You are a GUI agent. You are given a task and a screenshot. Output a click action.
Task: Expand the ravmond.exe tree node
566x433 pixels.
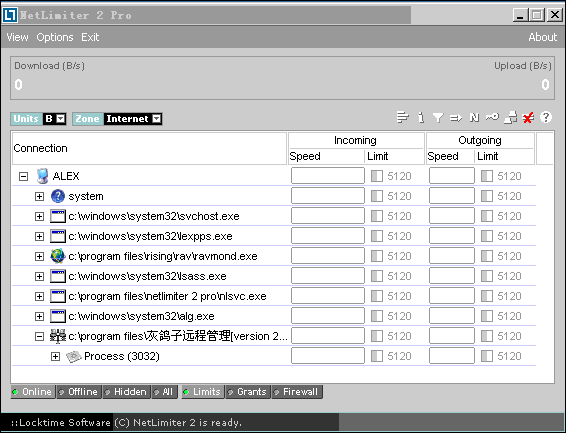39,256
